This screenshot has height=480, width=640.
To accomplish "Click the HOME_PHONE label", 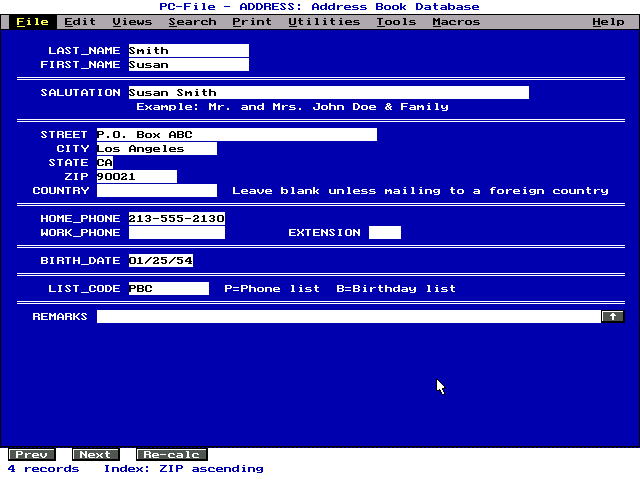I will point(80,218).
